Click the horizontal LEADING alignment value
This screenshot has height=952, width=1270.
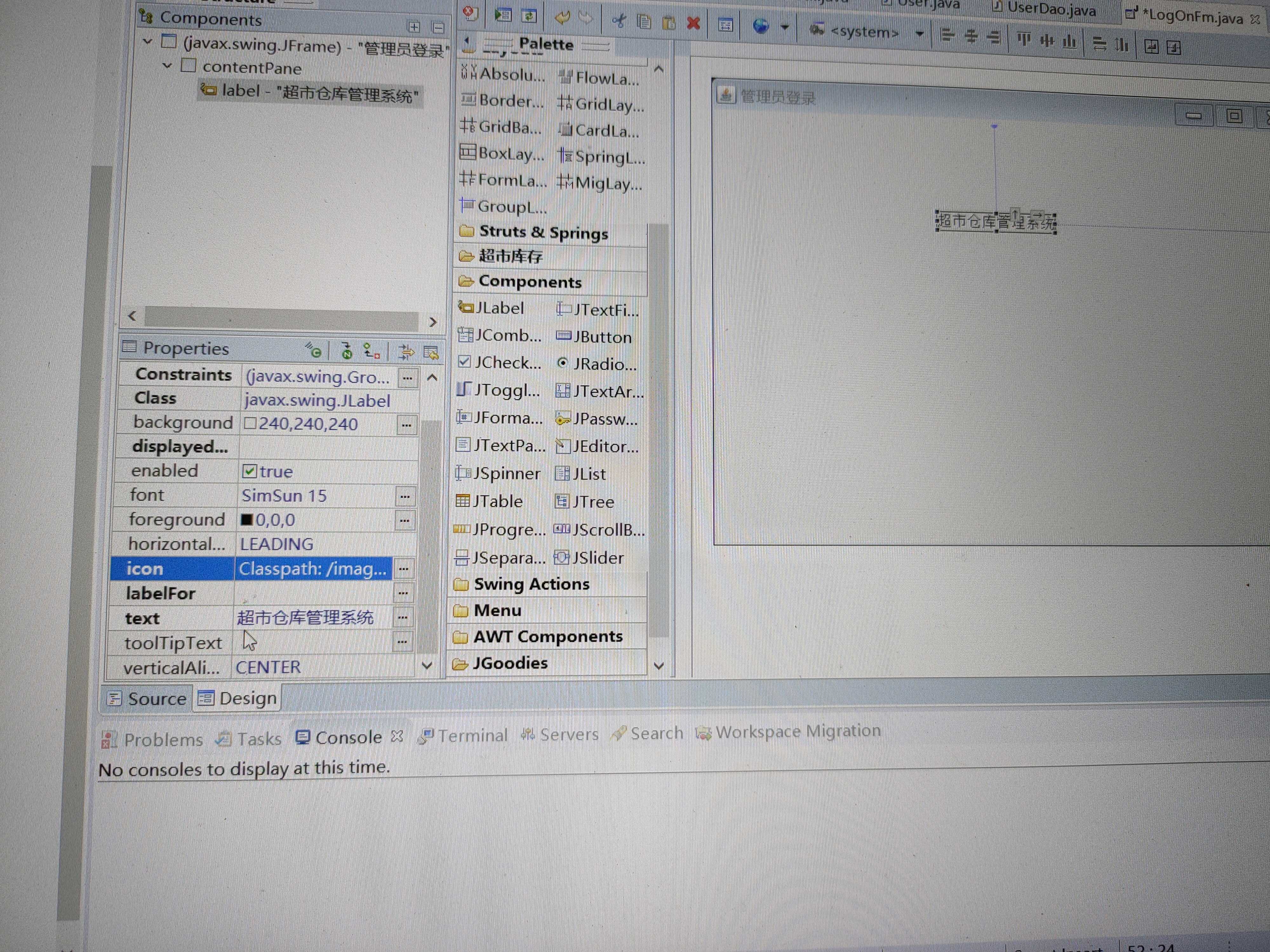coord(277,544)
